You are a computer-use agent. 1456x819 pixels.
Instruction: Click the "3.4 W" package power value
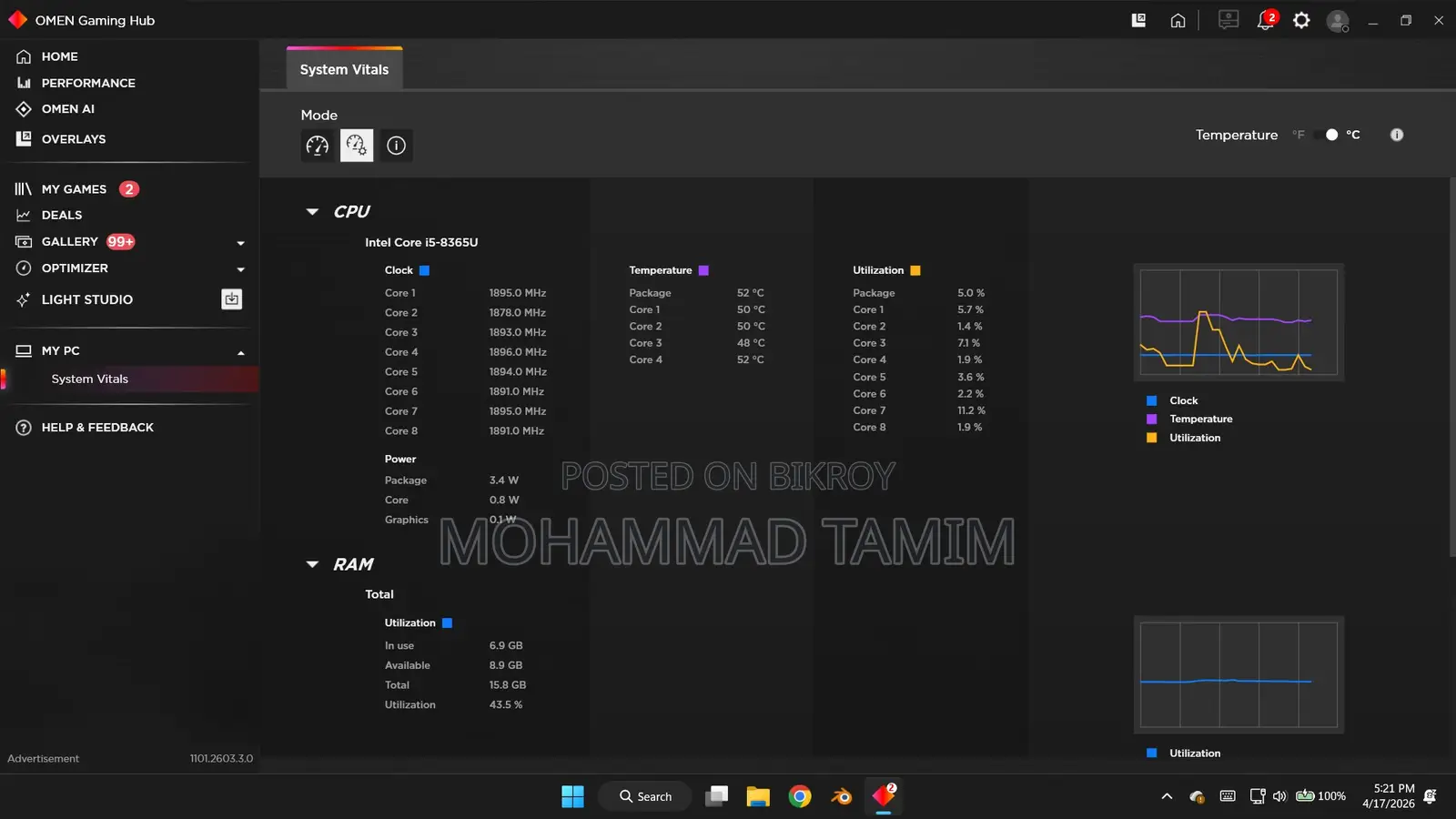tap(504, 480)
